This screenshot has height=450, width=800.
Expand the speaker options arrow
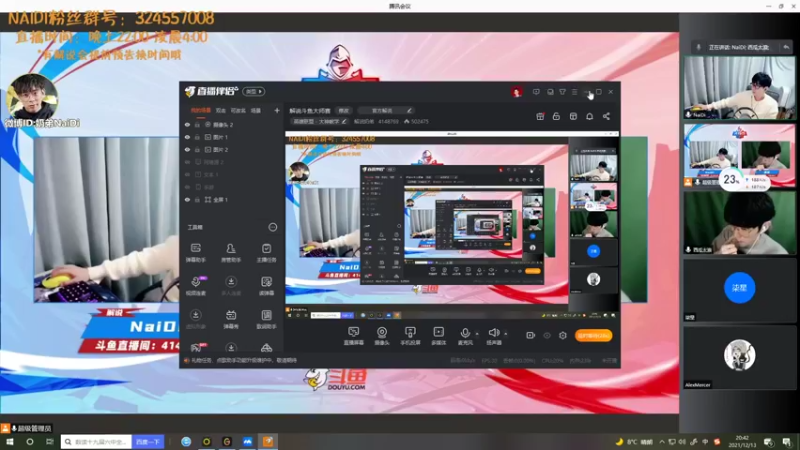tap(506, 334)
